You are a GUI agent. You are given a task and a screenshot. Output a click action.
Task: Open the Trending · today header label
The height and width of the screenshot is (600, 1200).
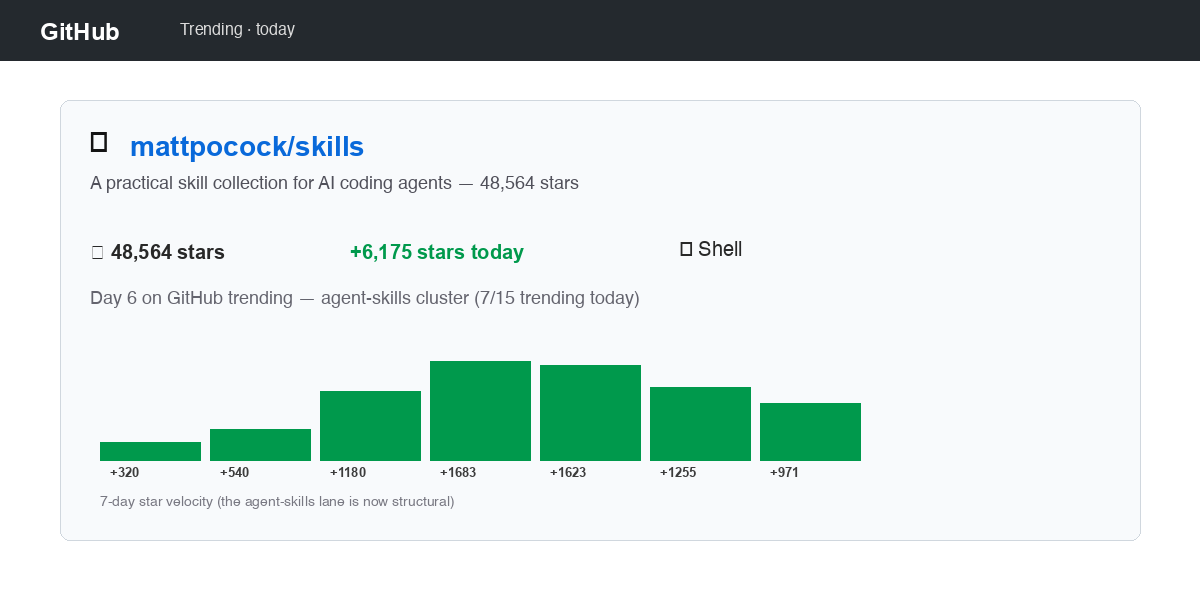(237, 30)
